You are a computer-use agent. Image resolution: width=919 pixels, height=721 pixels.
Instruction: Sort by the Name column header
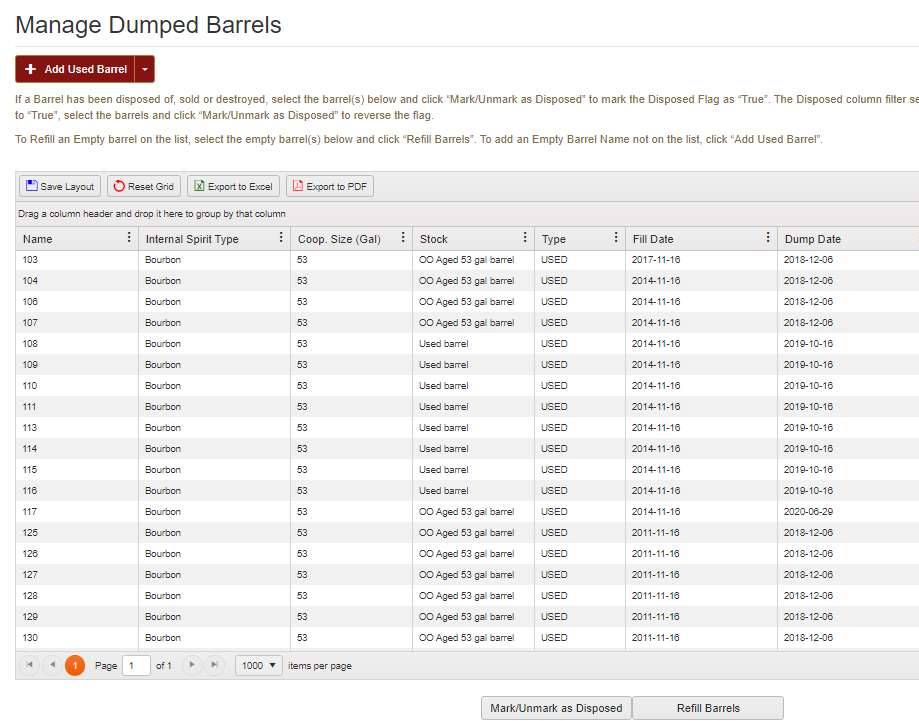pos(38,239)
